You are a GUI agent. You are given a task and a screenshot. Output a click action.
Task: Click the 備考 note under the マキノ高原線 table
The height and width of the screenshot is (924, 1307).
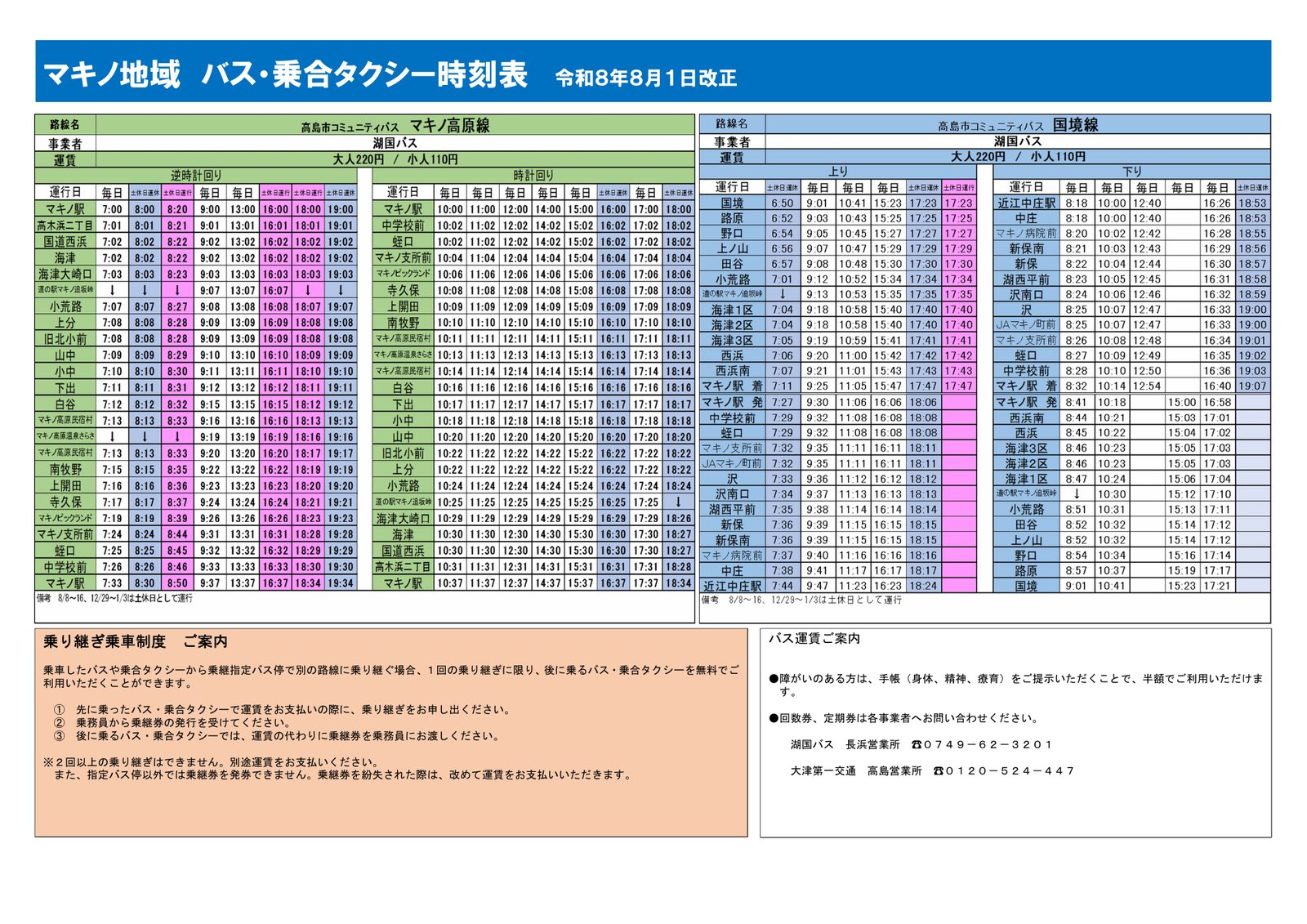pos(114,598)
